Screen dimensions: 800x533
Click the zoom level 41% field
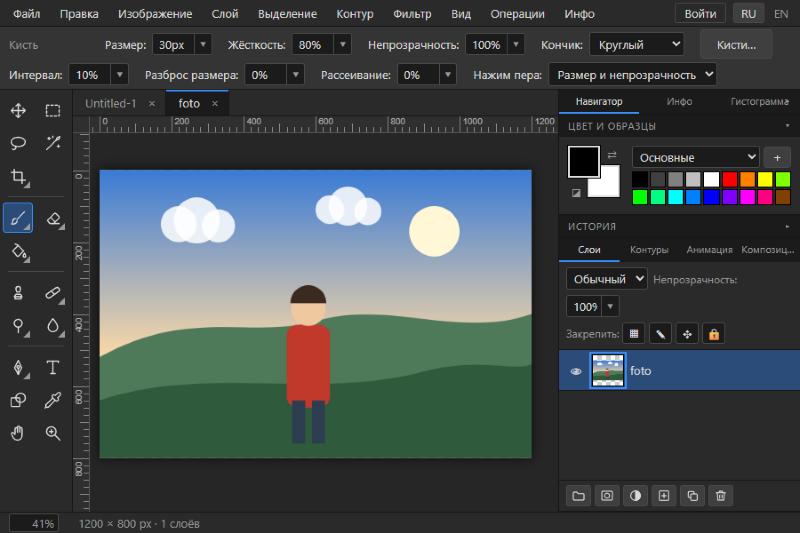click(x=34, y=524)
